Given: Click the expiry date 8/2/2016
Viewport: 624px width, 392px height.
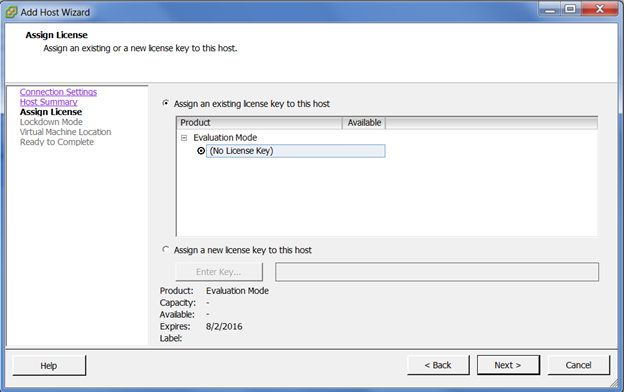Looking at the screenshot, I should coord(224,327).
